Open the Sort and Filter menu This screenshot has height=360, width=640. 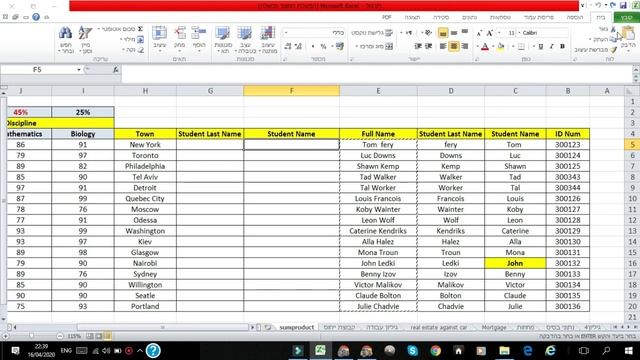[86, 39]
